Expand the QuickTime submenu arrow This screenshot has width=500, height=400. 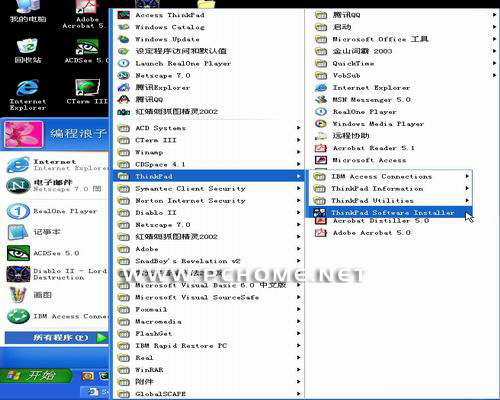coord(495,63)
